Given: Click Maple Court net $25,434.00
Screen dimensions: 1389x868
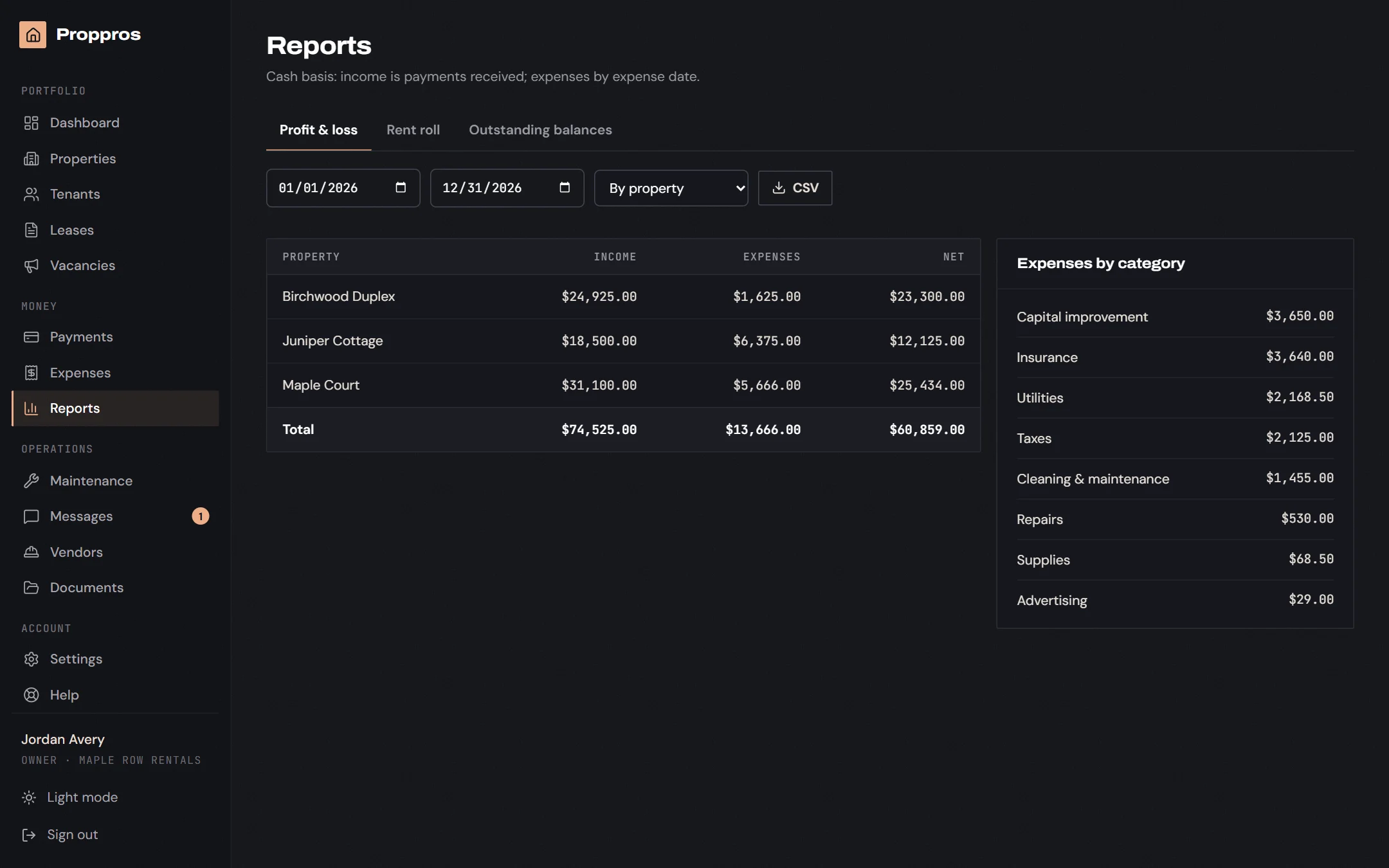Looking at the screenshot, I should [x=927, y=385].
